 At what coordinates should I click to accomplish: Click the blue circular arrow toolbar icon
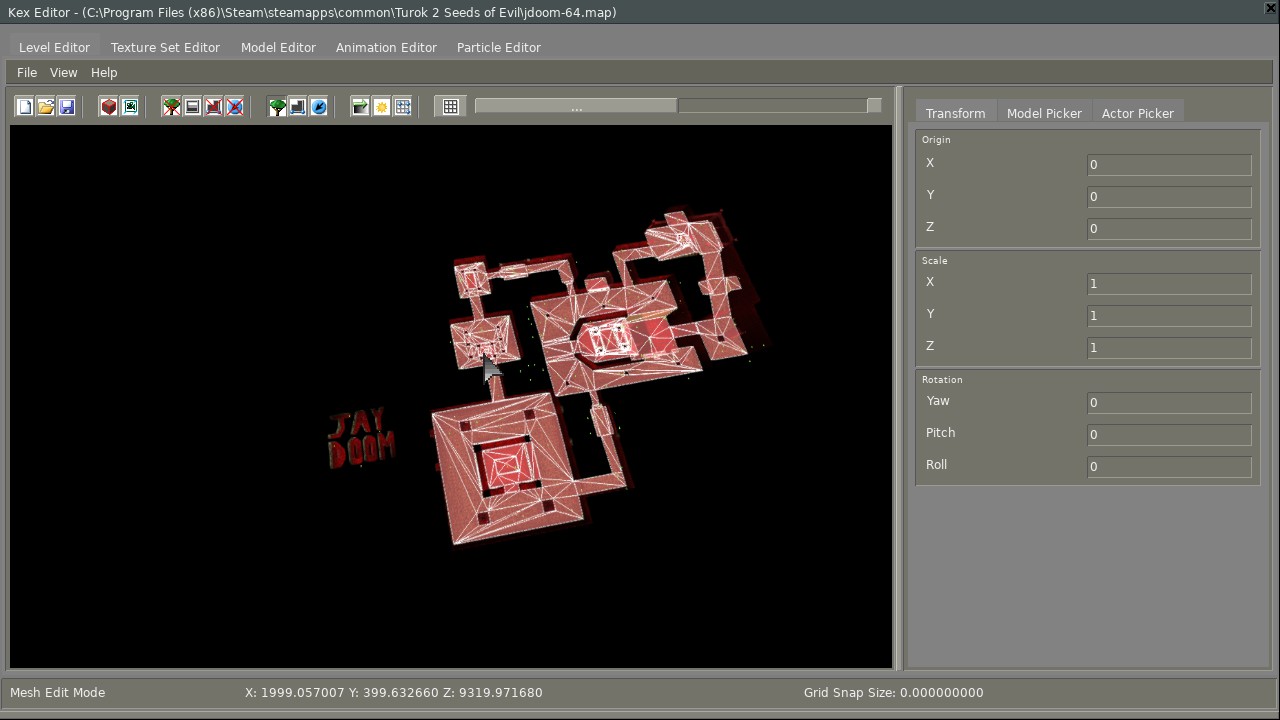(x=319, y=107)
